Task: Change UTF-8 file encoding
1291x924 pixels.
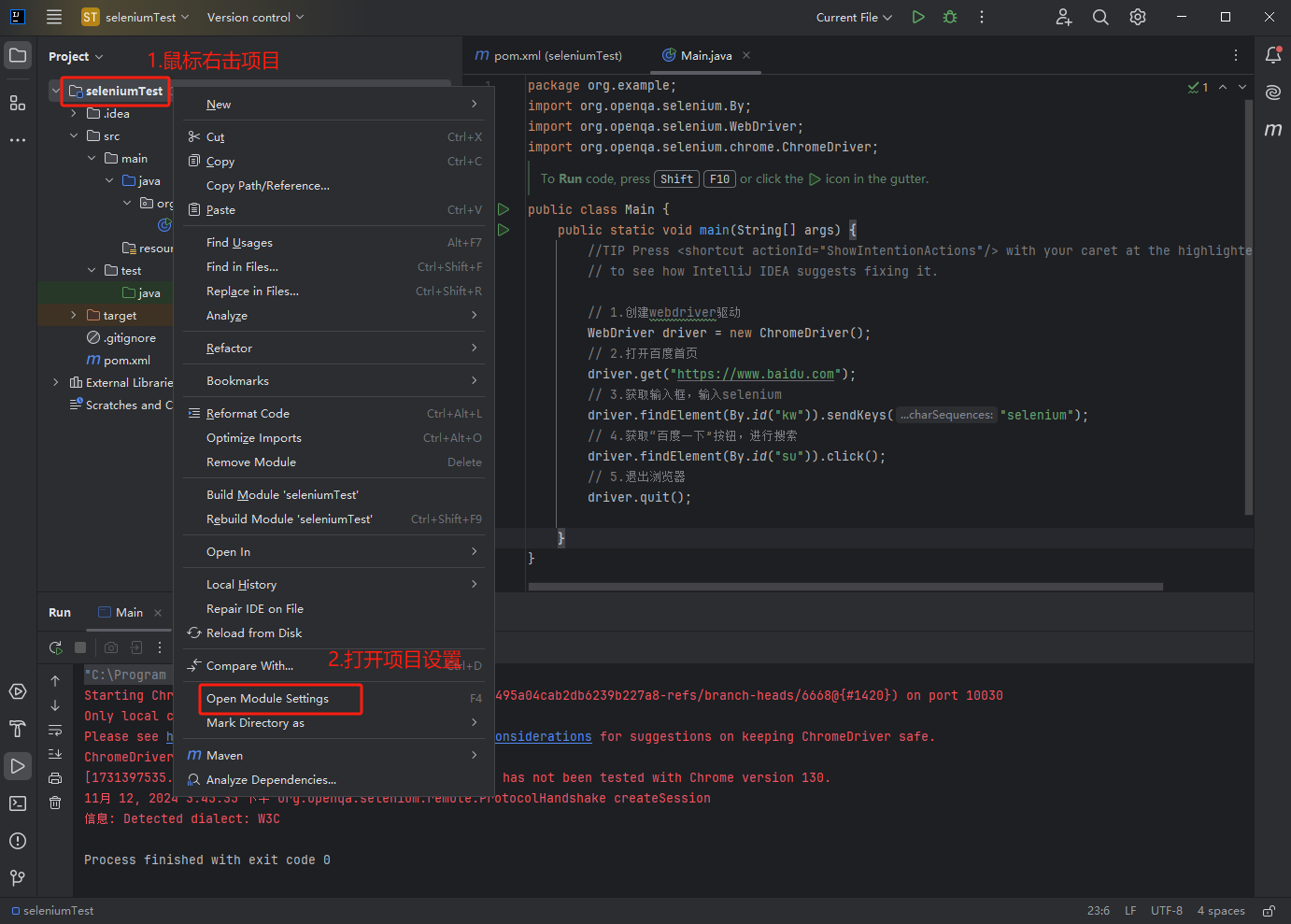Action: click(x=1167, y=911)
